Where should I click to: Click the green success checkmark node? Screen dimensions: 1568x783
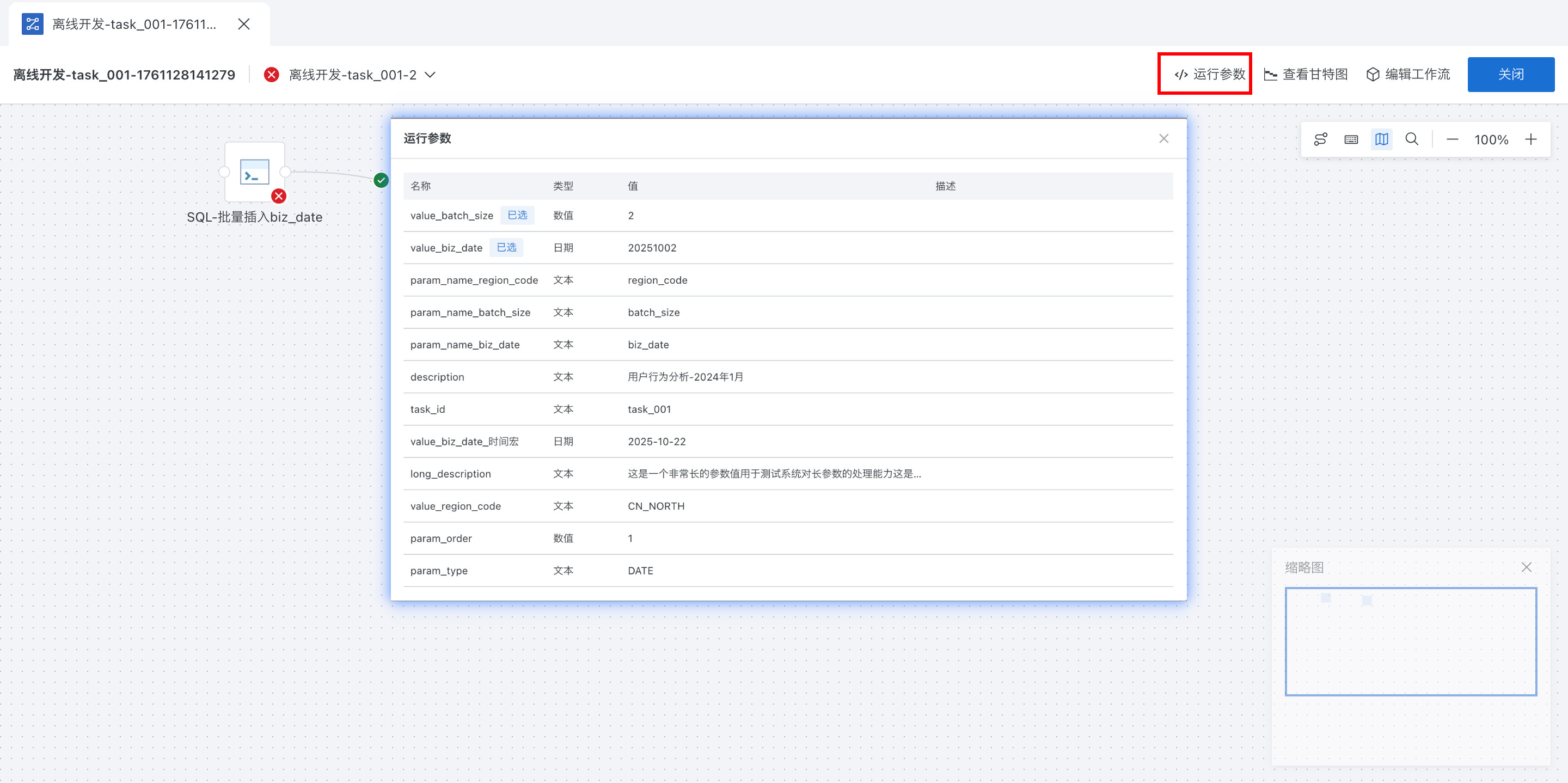point(381,180)
